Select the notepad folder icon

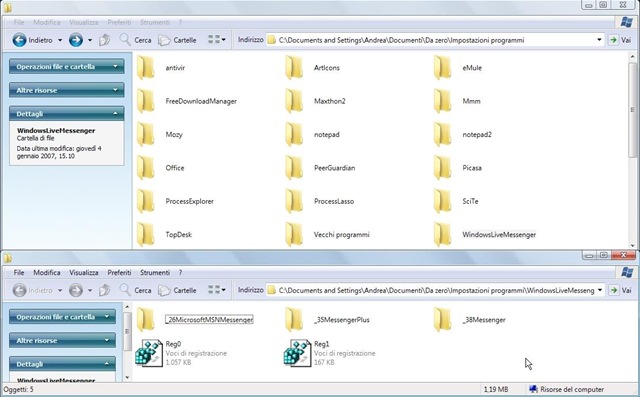tap(294, 135)
